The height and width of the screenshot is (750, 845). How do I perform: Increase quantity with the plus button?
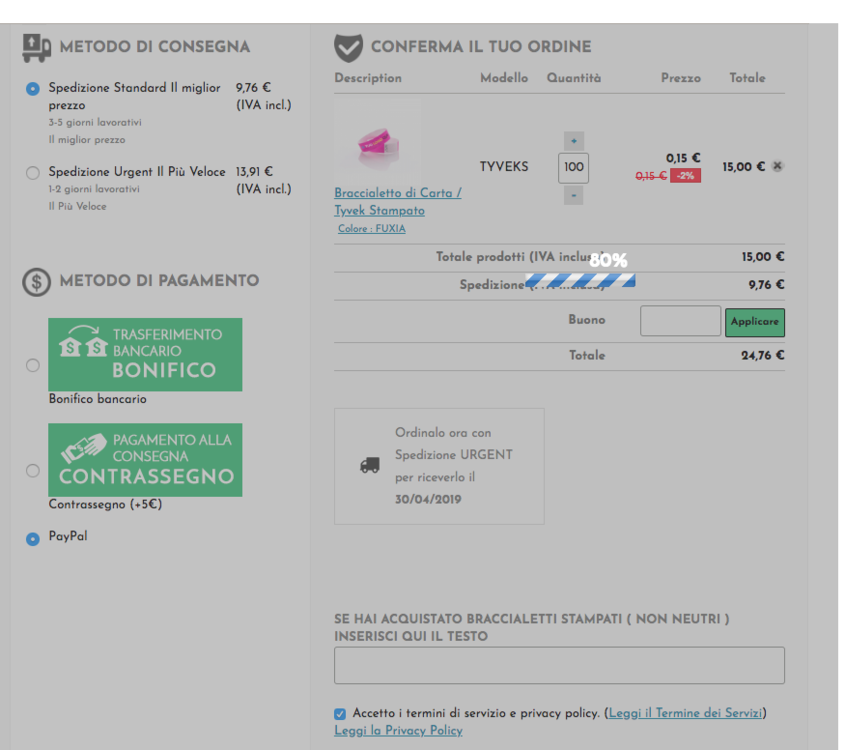573,143
